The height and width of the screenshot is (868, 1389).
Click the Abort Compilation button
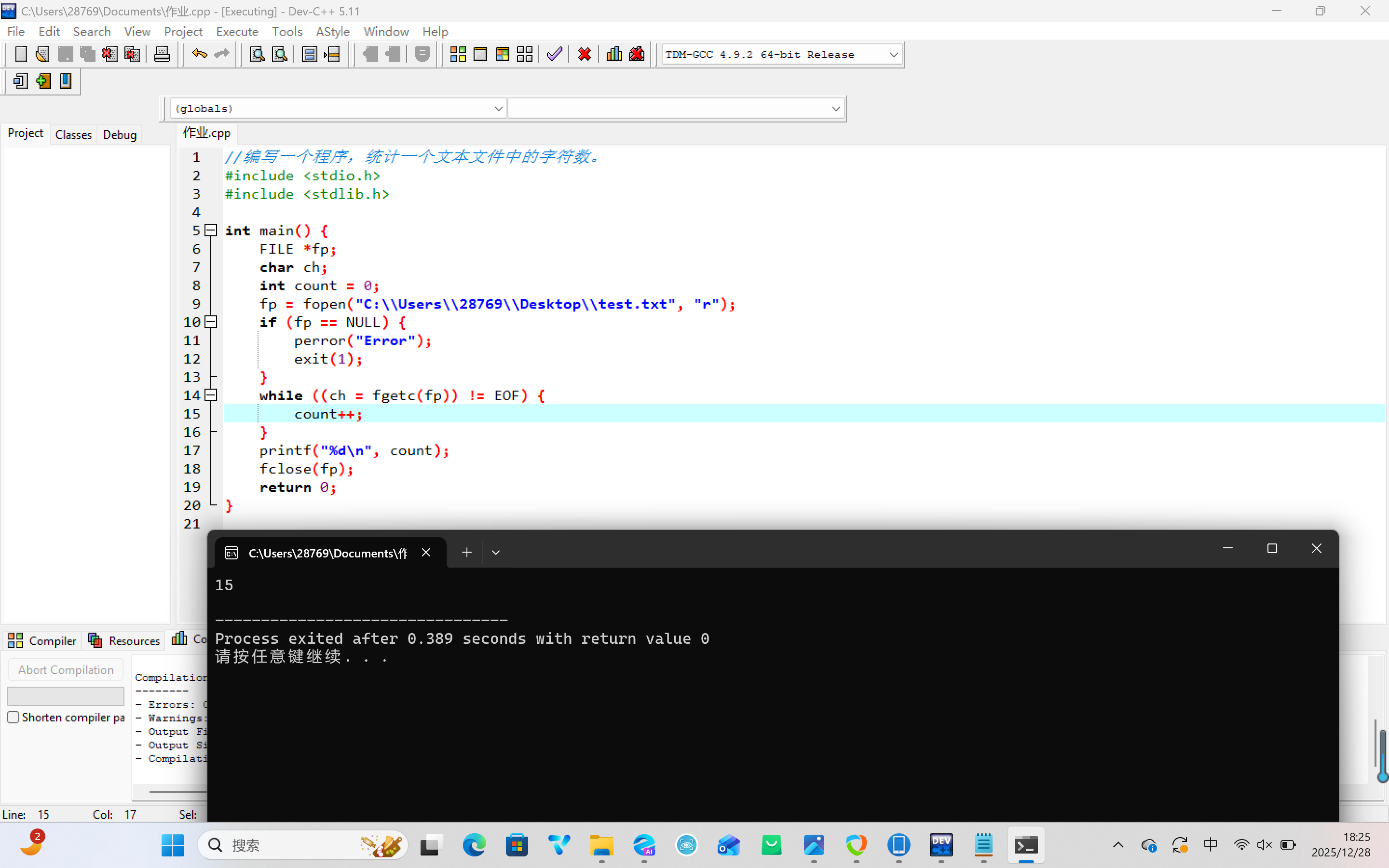66,670
